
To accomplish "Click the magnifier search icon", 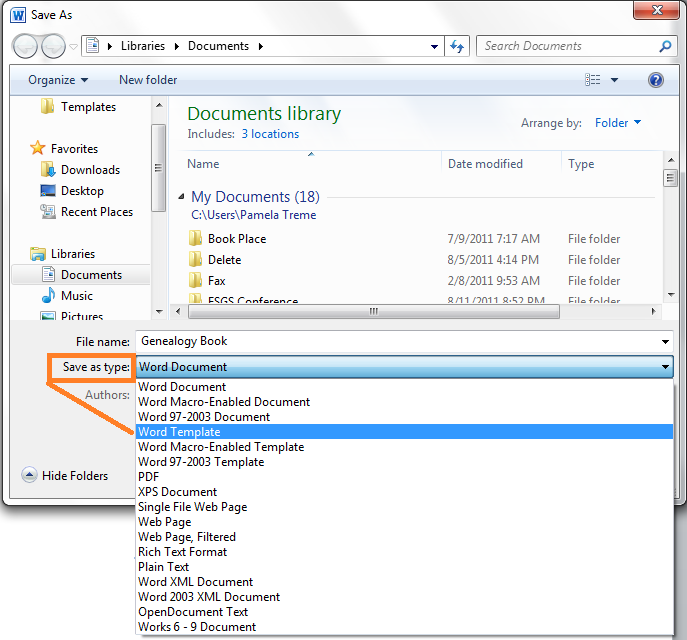I will (x=665, y=46).
